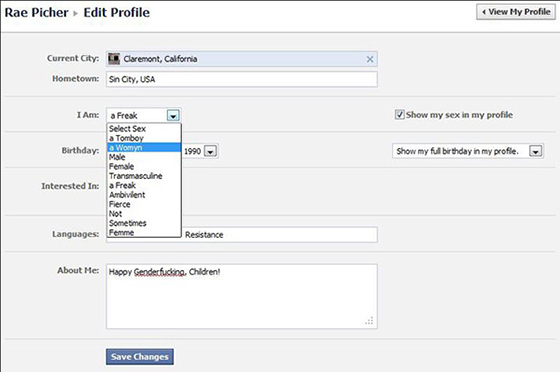Image resolution: width=560 pixels, height=372 pixels.
Task: Remove Claremont, California with the X icon
Action: point(370,59)
